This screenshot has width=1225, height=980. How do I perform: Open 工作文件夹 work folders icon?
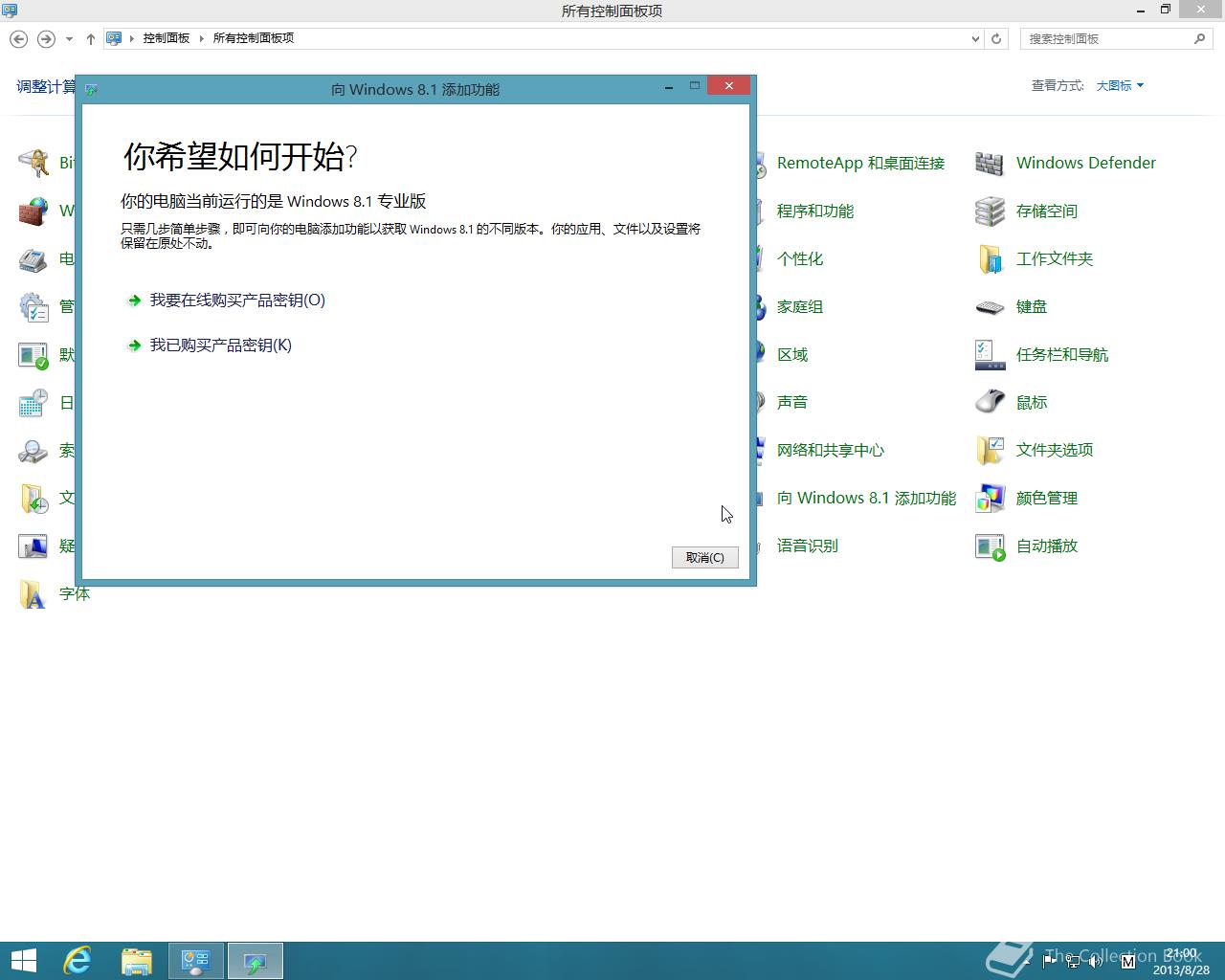coord(990,258)
